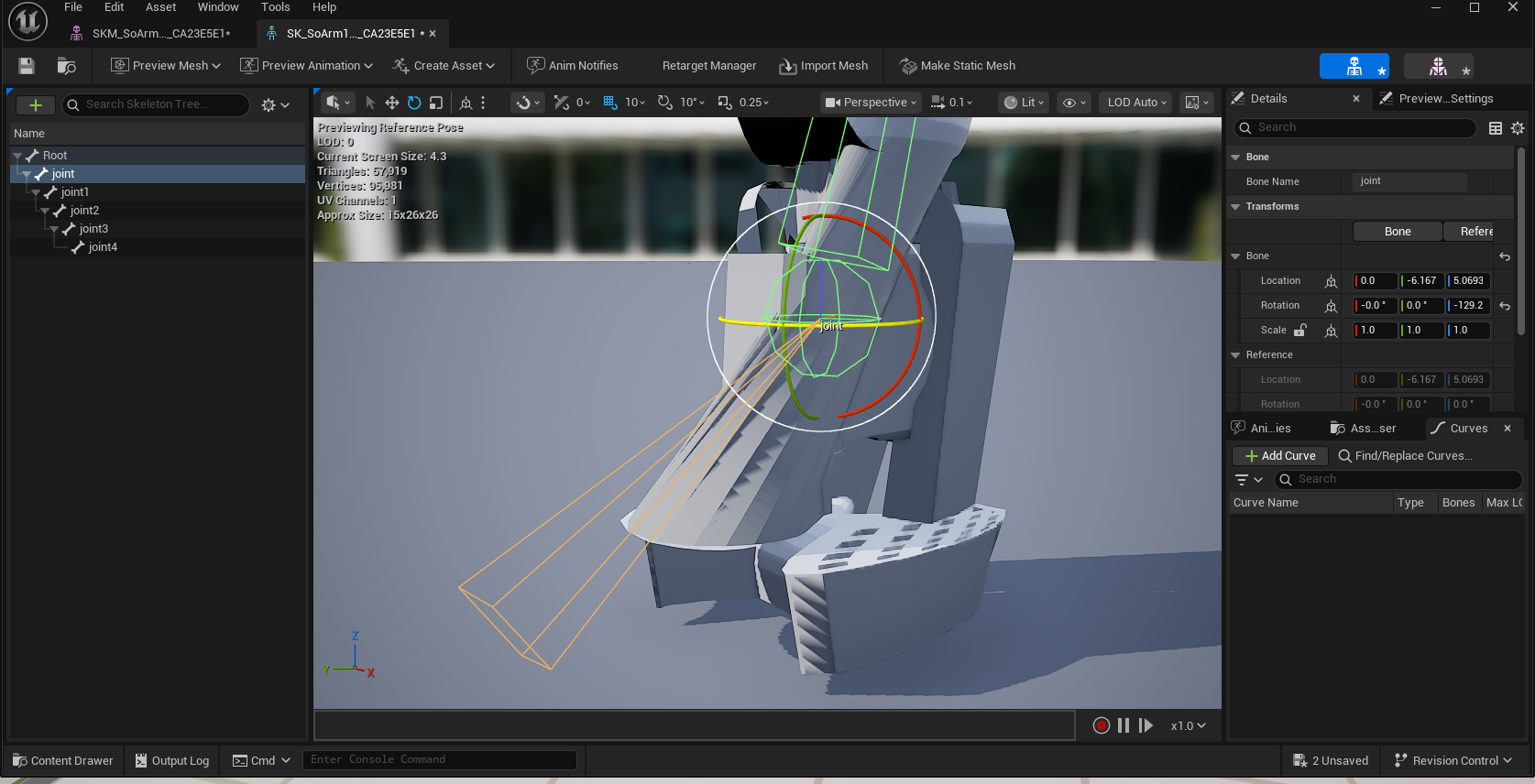Open Lit view mode dropdown
This screenshot has height=784, width=1535.
[1025, 103]
